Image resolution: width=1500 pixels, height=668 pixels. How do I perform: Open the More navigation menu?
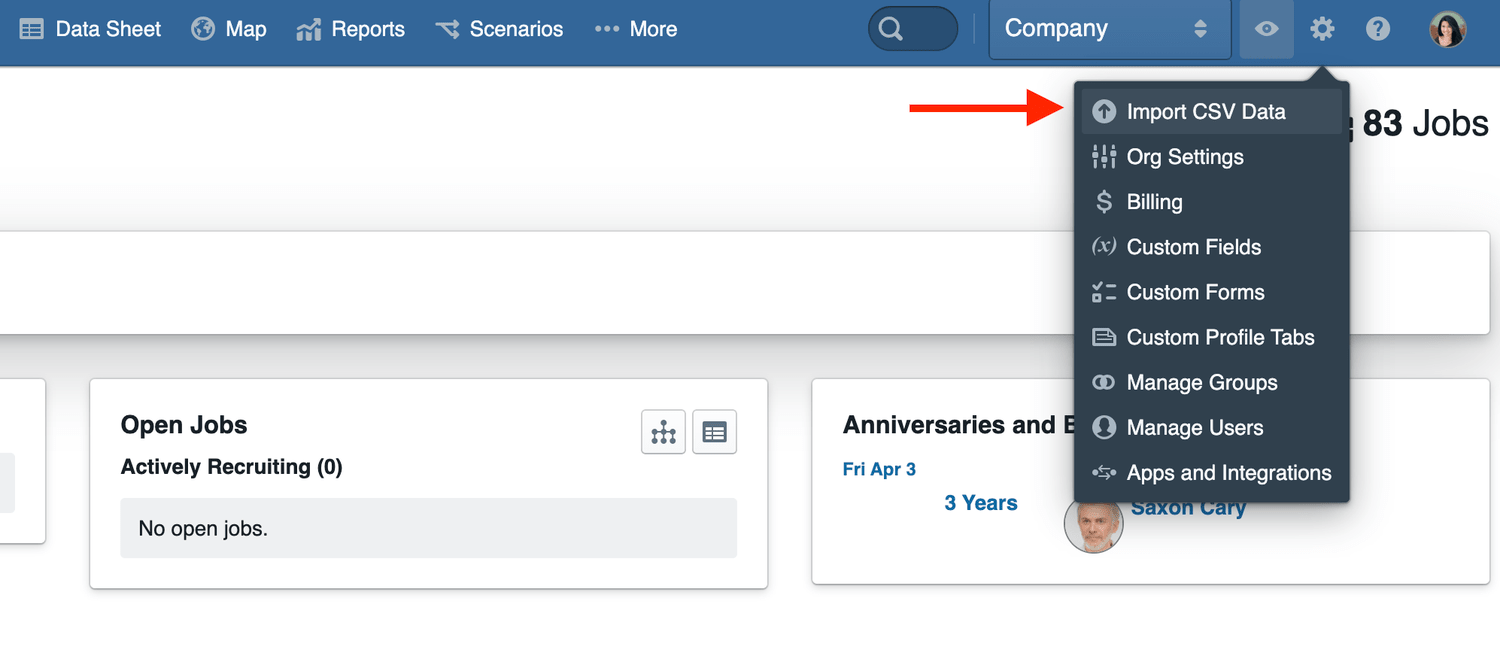(636, 29)
